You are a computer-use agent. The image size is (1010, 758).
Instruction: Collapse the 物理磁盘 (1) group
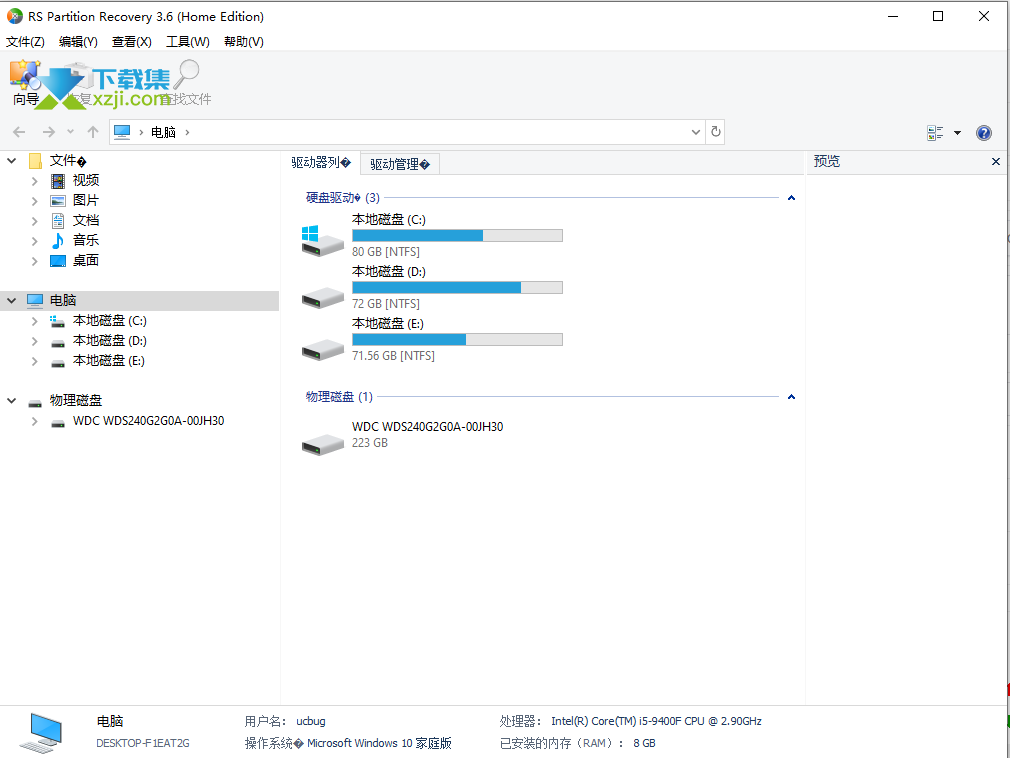click(x=792, y=397)
